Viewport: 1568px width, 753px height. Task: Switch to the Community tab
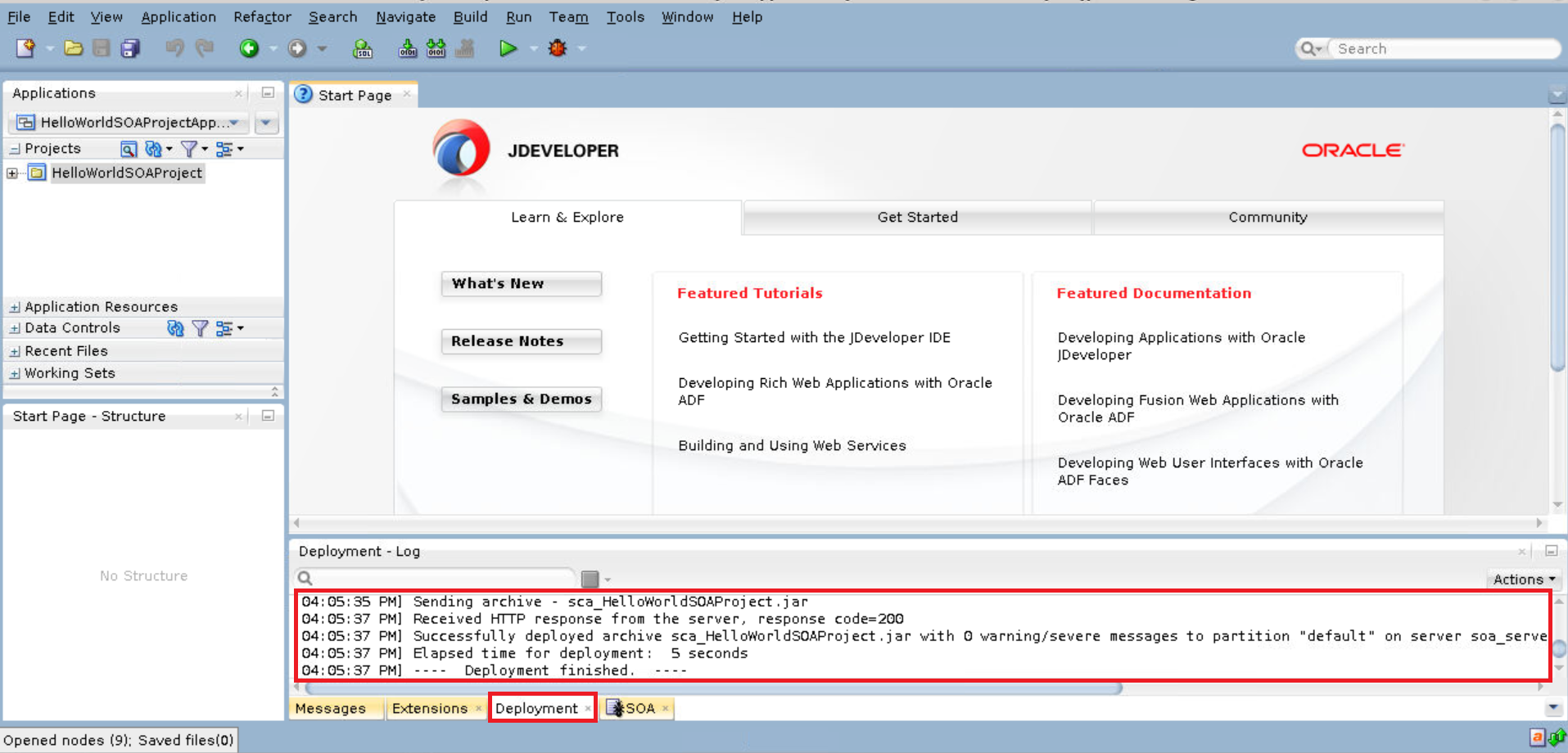(x=1268, y=217)
